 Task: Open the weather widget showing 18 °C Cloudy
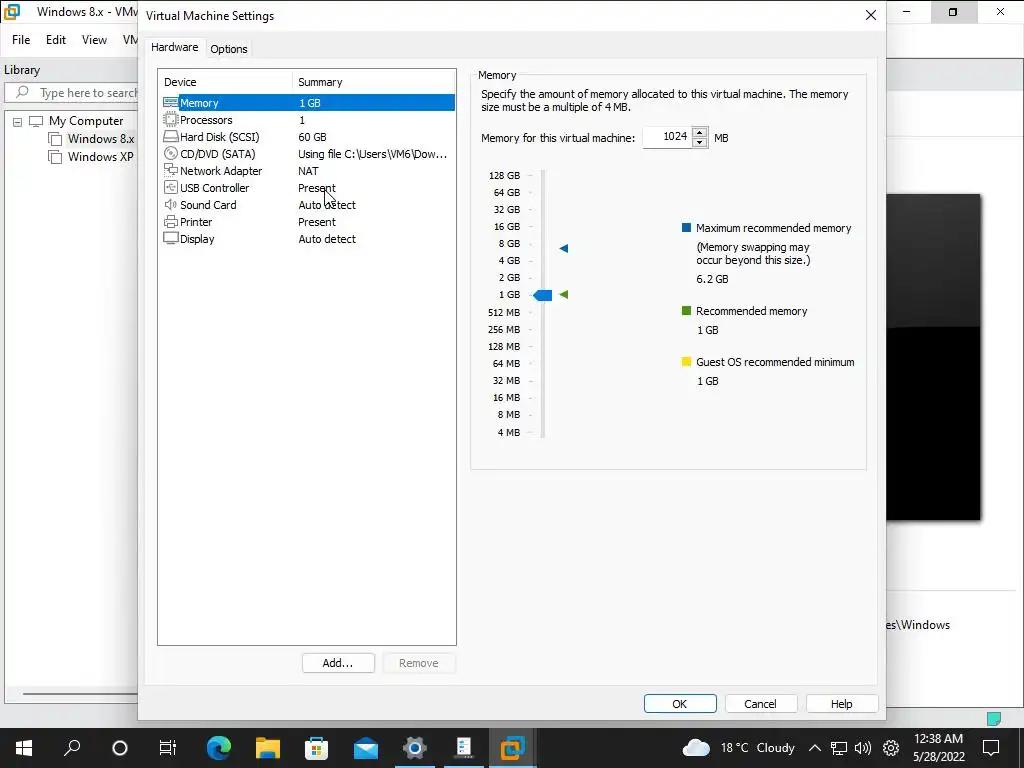tap(738, 748)
